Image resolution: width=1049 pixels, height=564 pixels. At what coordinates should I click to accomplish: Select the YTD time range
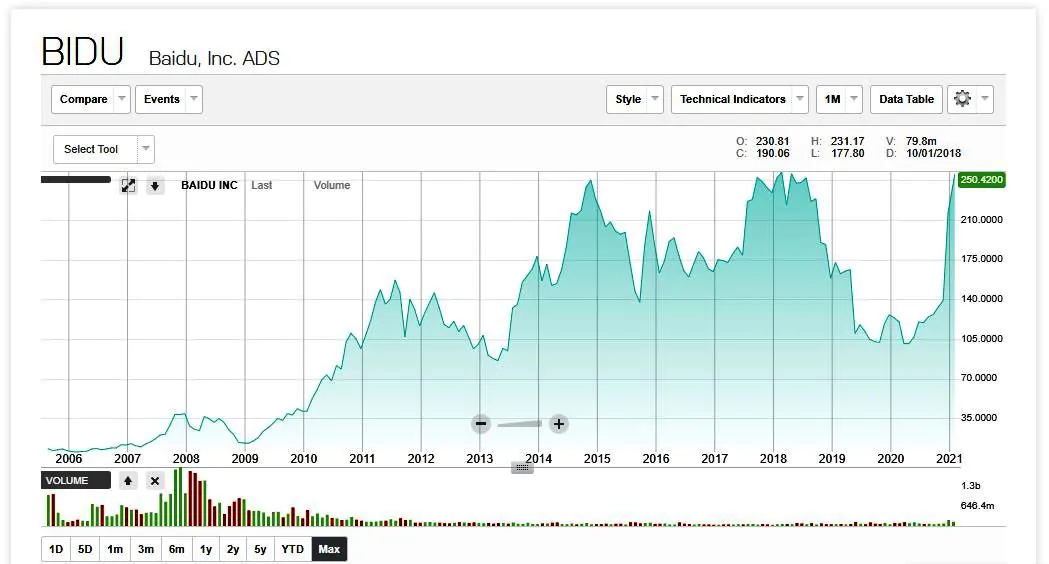pos(292,549)
